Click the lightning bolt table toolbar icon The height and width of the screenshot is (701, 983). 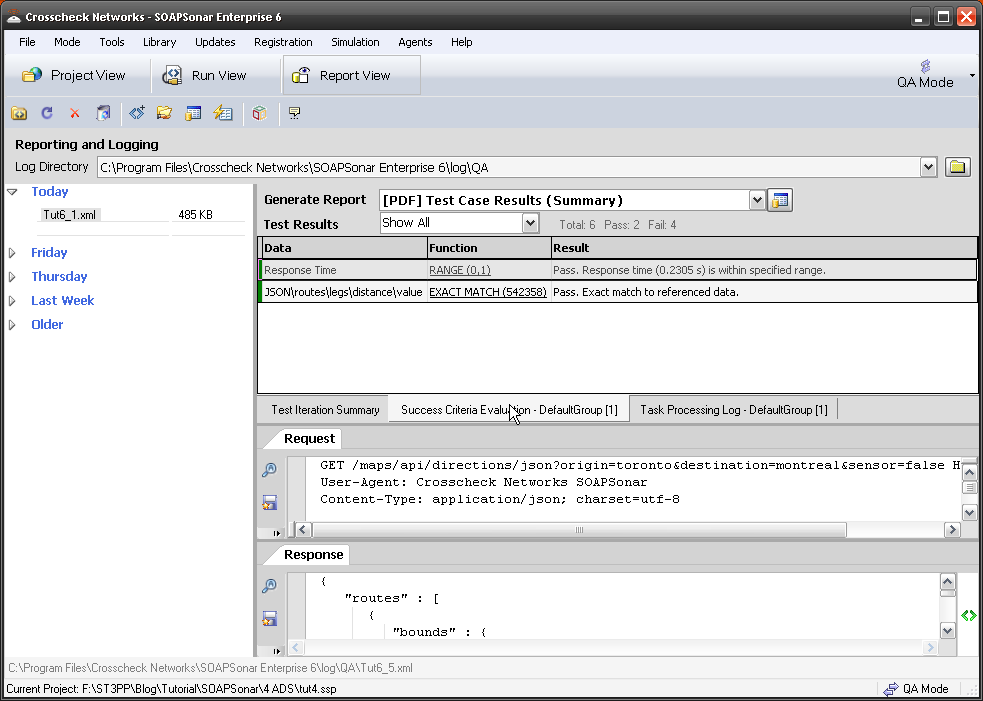223,113
